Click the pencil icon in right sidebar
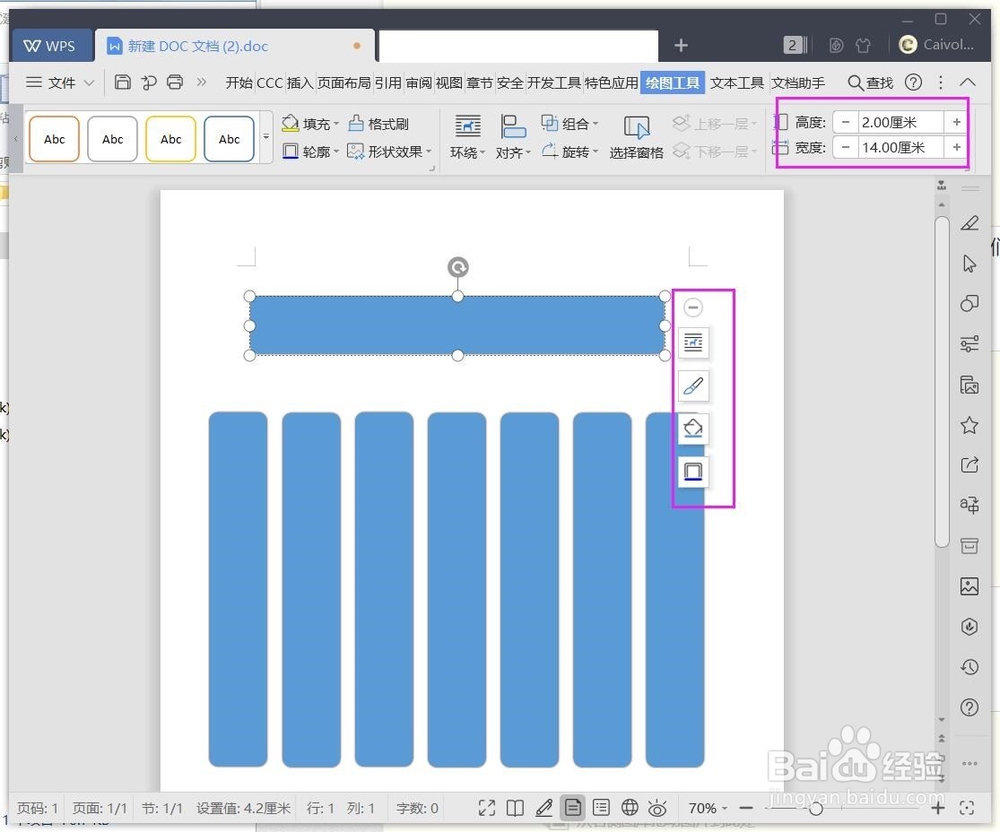The height and width of the screenshot is (832, 1000). (x=969, y=223)
